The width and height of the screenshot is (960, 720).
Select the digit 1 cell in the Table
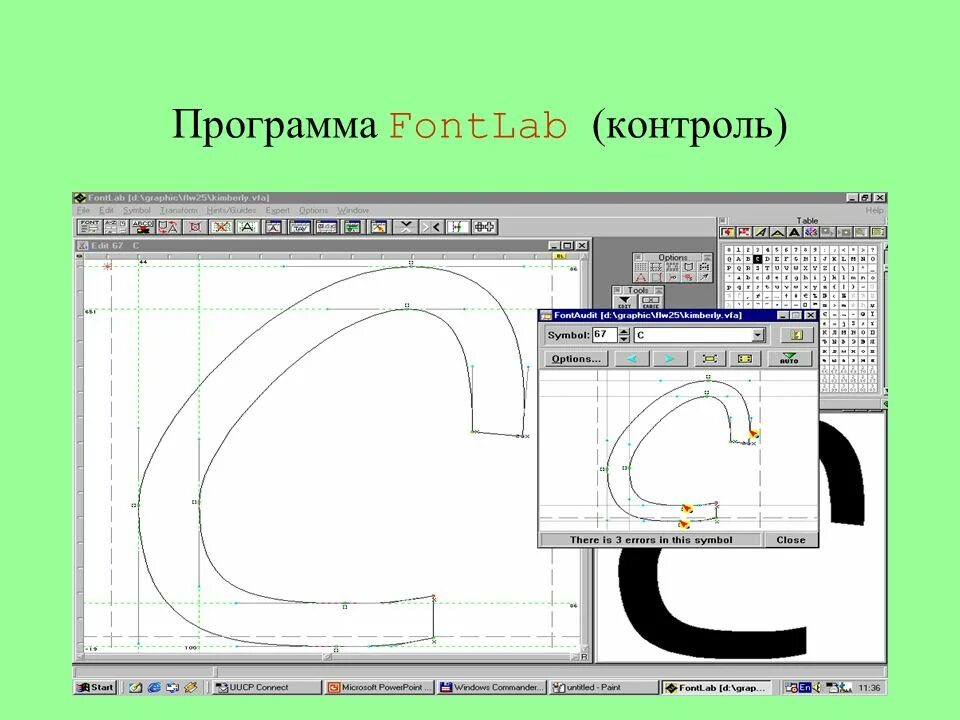tap(738, 250)
